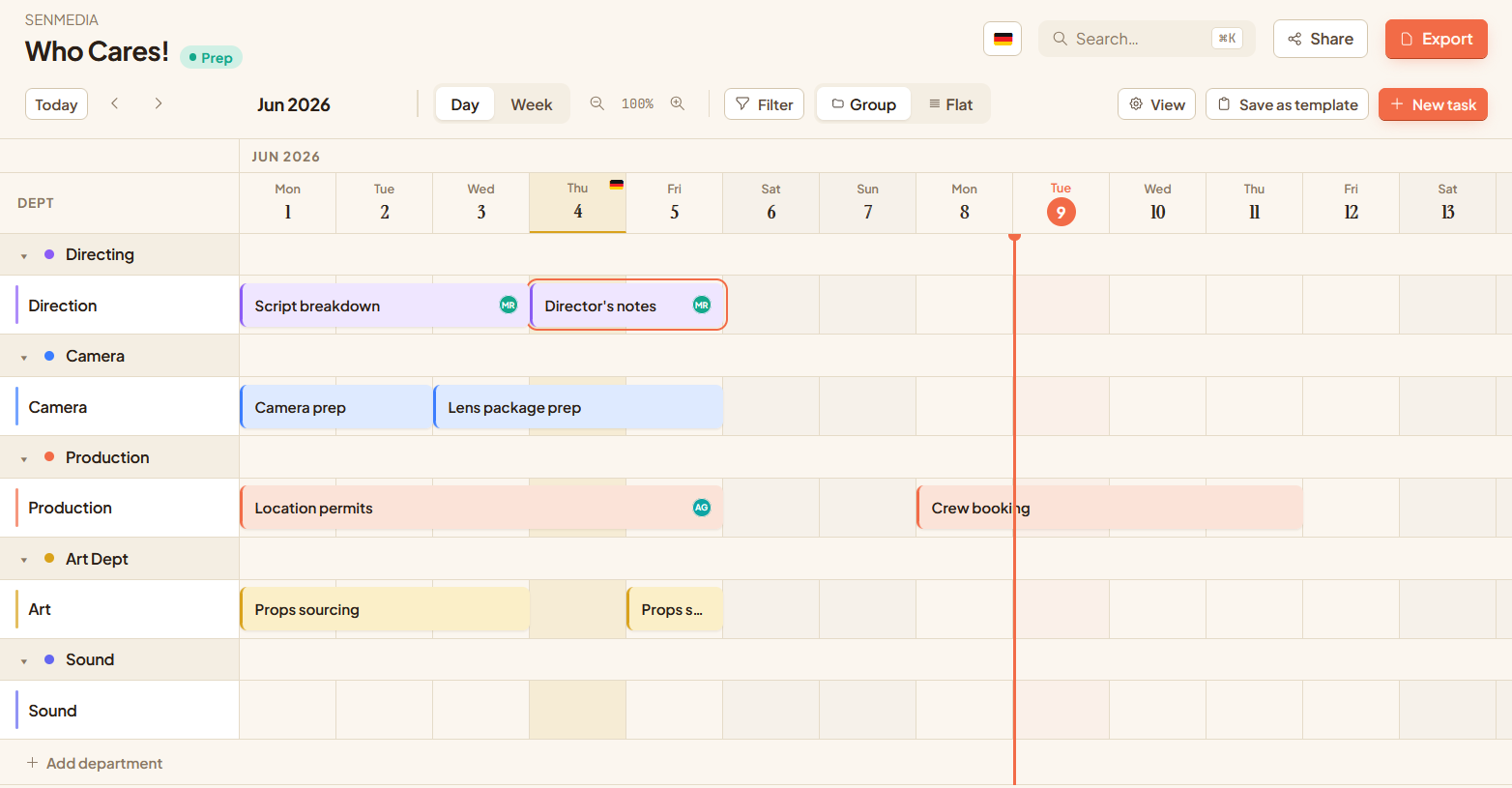The height and width of the screenshot is (788, 1512).
Task: Select Fri 12 column header
Action: (x=1352, y=203)
